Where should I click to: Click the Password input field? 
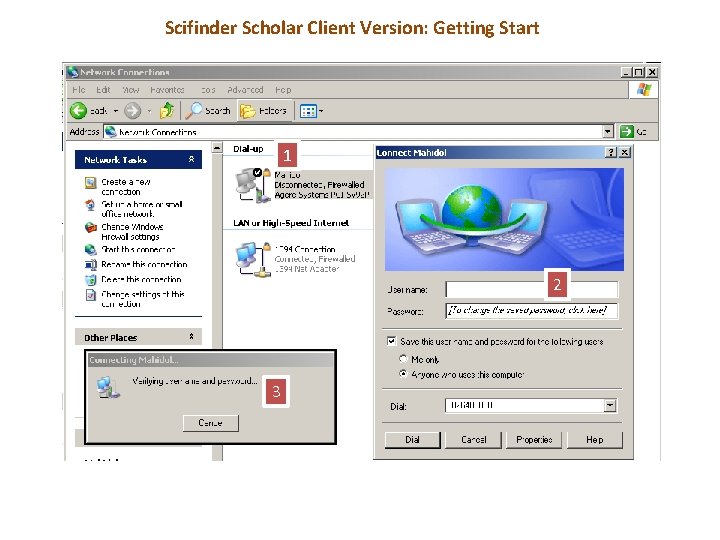pyautogui.click(x=531, y=310)
